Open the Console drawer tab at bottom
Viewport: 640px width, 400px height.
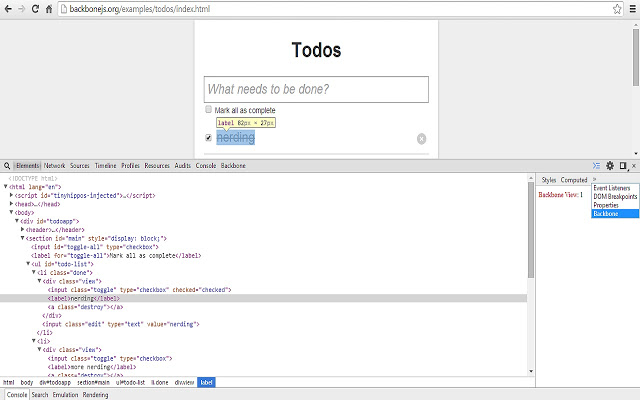tap(17, 395)
